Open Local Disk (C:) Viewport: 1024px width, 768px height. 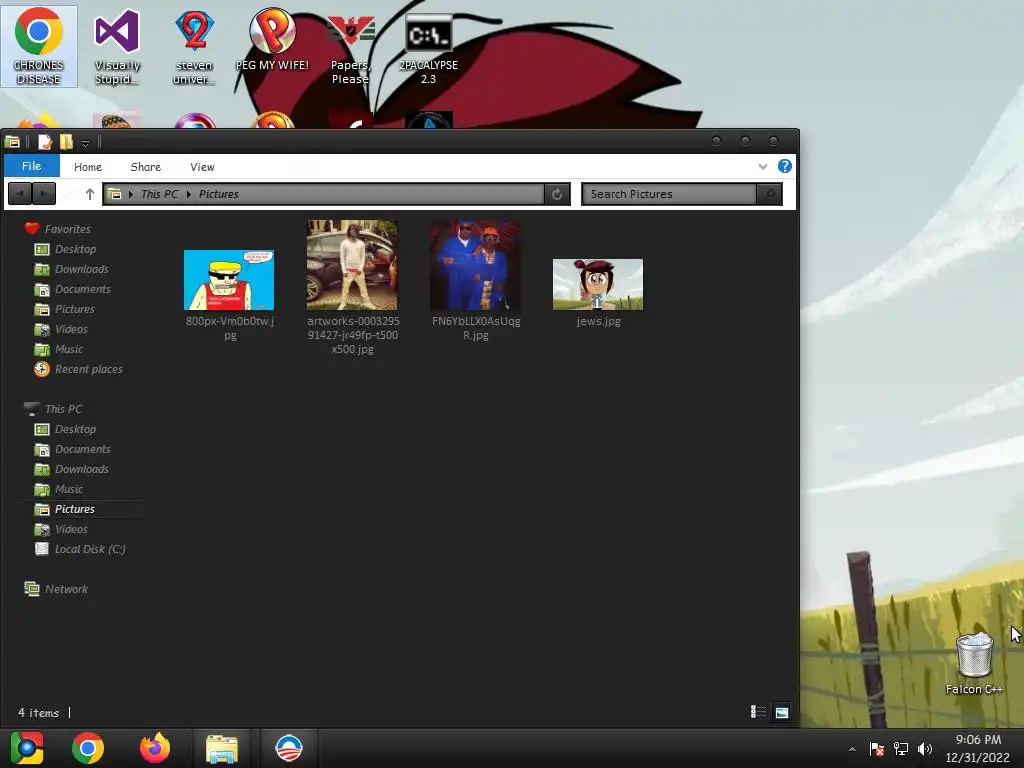89,549
